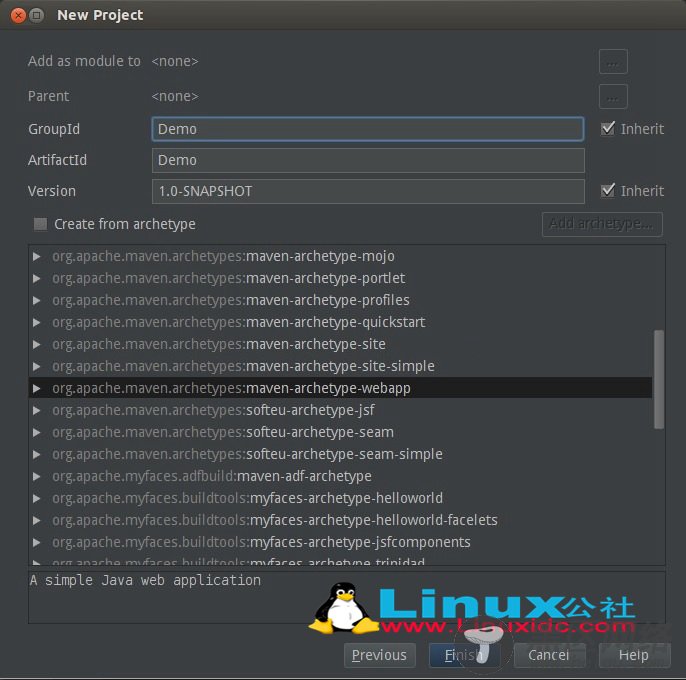Select myfaces-archetype-helloworld row
The width and height of the screenshot is (686, 680).
(341, 498)
